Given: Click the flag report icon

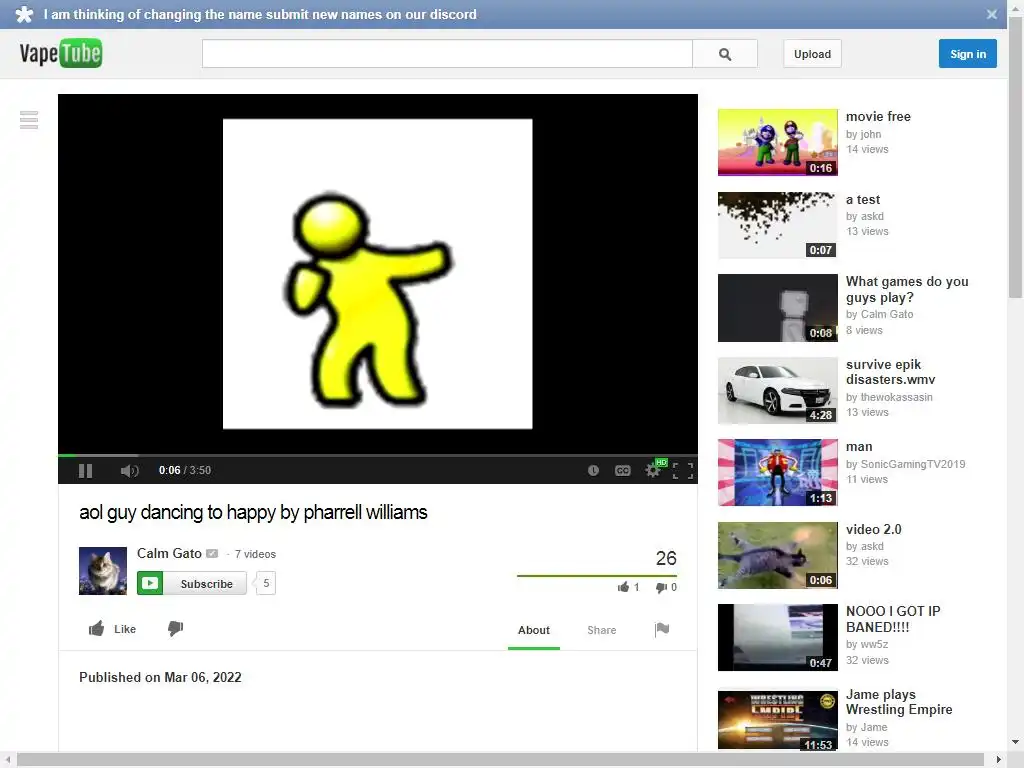Looking at the screenshot, I should [x=662, y=630].
